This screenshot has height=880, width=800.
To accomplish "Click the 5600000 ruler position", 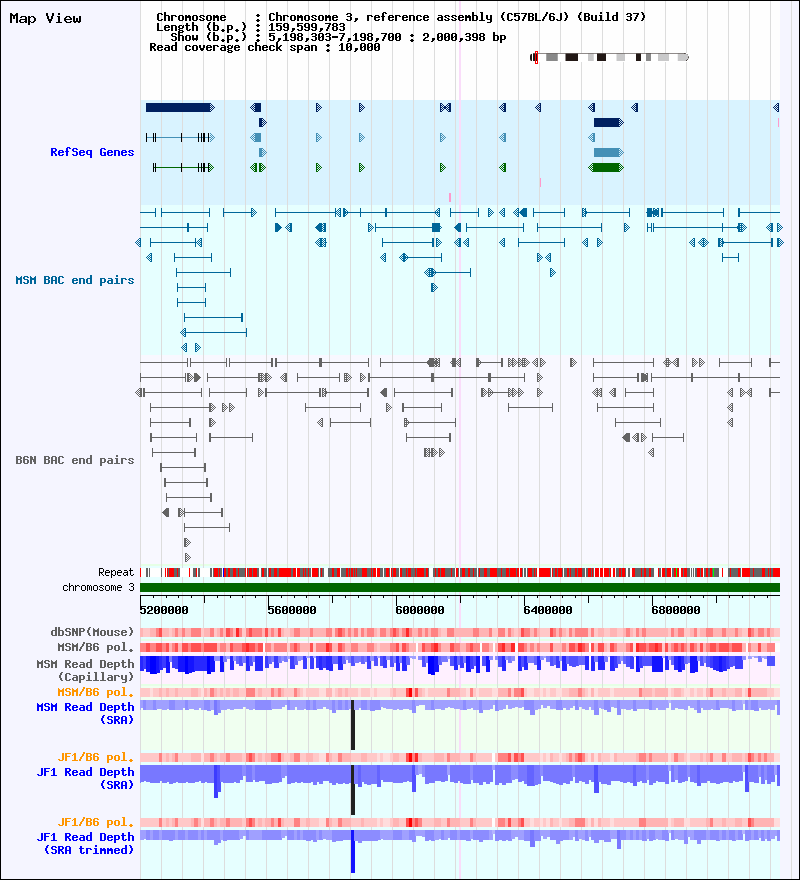I will click(292, 610).
